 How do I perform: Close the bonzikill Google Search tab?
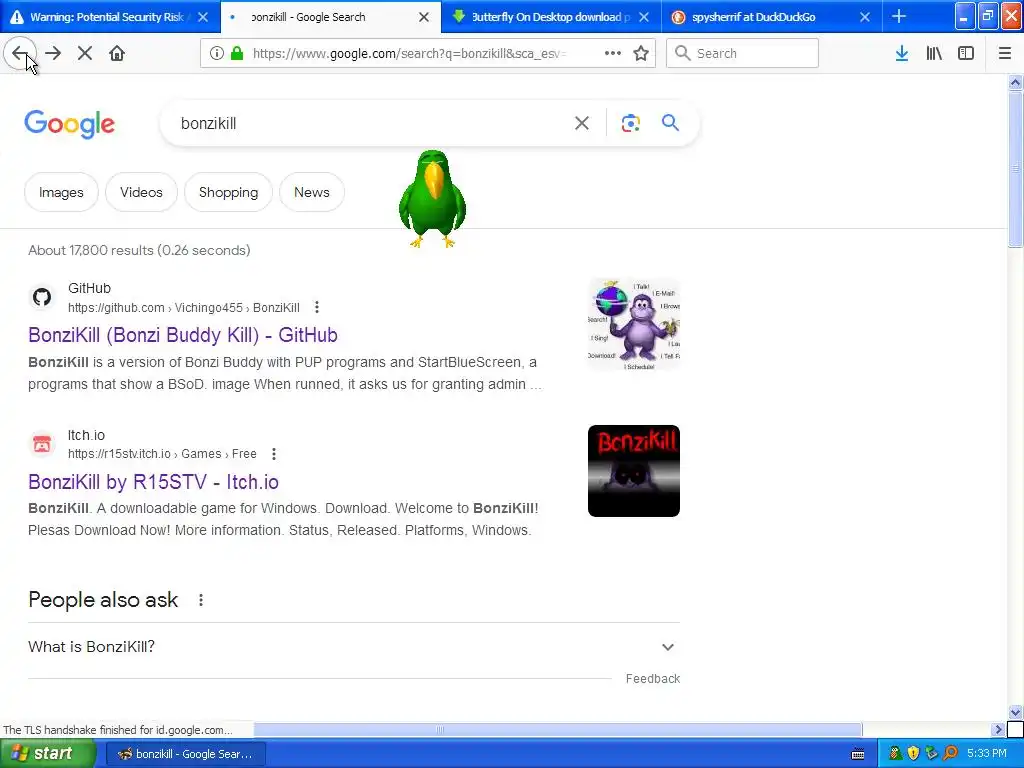(424, 17)
